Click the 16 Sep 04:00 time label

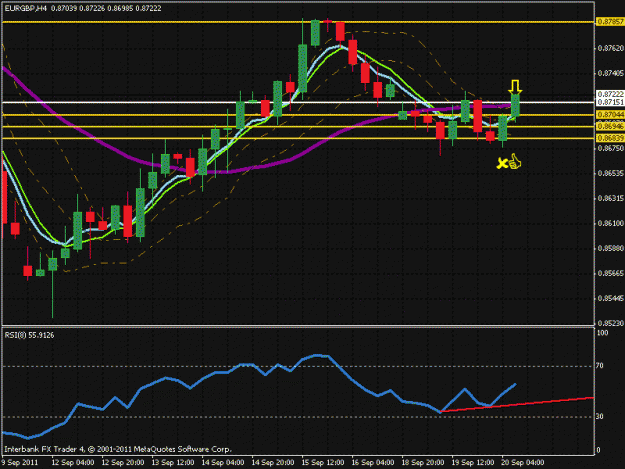pos(373,463)
